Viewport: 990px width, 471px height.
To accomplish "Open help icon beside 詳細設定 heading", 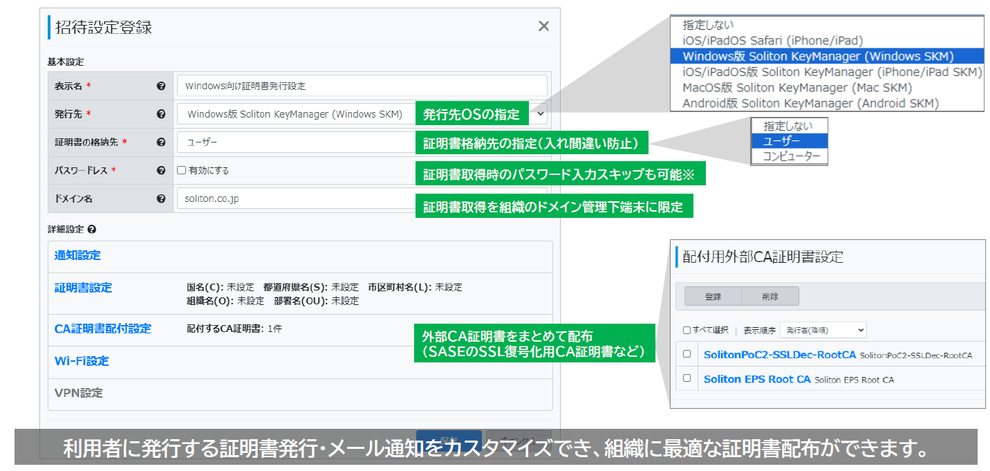I will coord(93,229).
